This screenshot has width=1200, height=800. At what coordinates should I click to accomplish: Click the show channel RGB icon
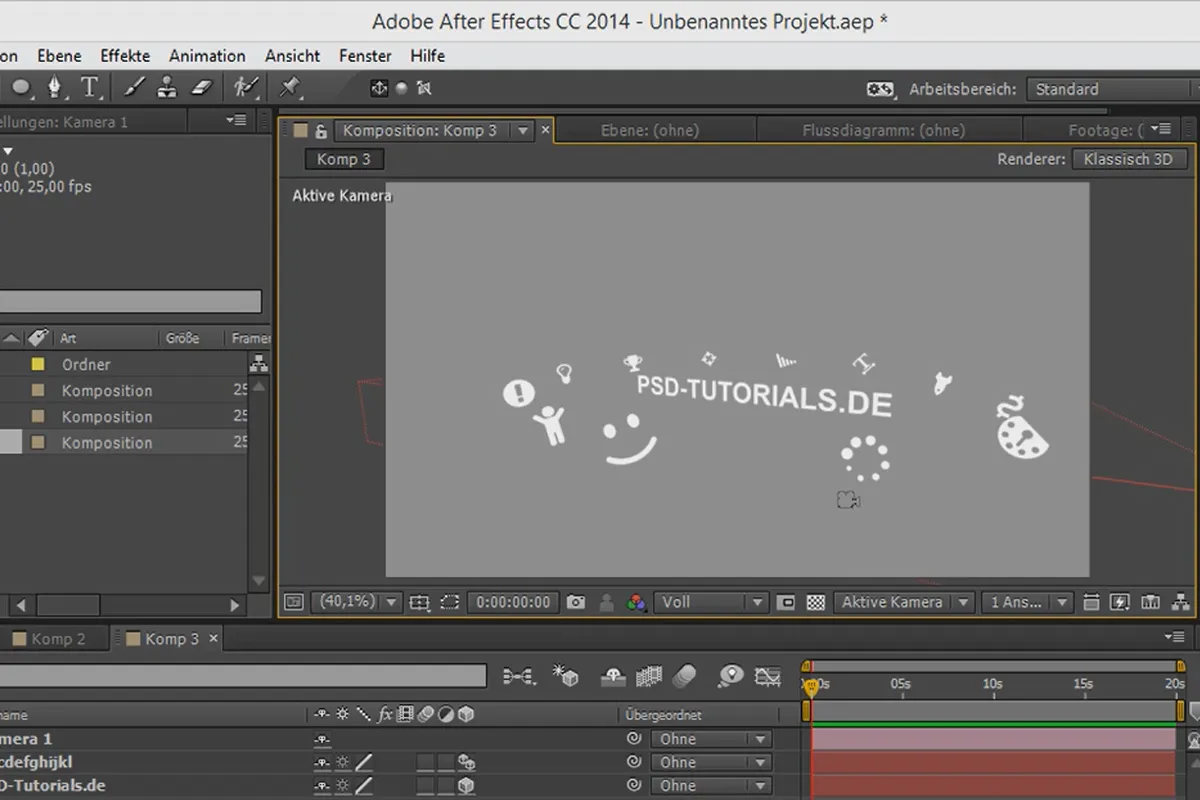click(x=635, y=602)
